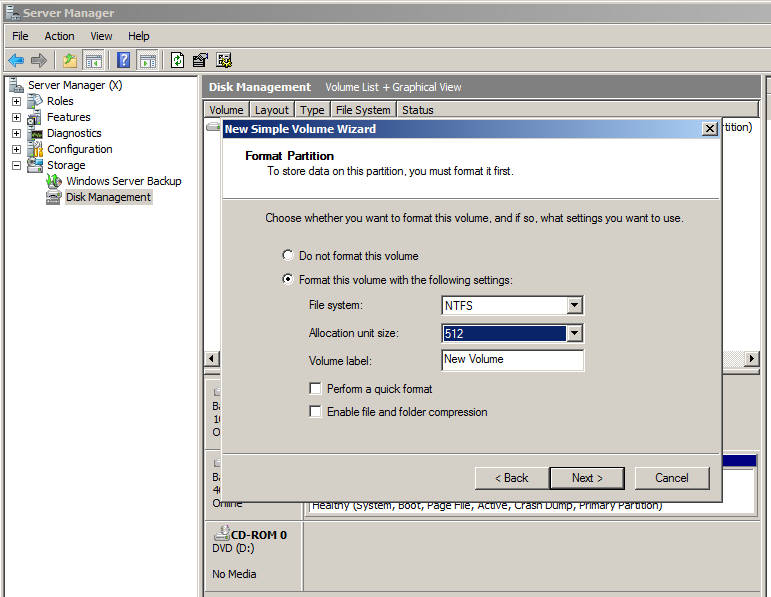Select the Storage tree item label
Image resolution: width=771 pixels, height=597 pixels.
click(66, 165)
